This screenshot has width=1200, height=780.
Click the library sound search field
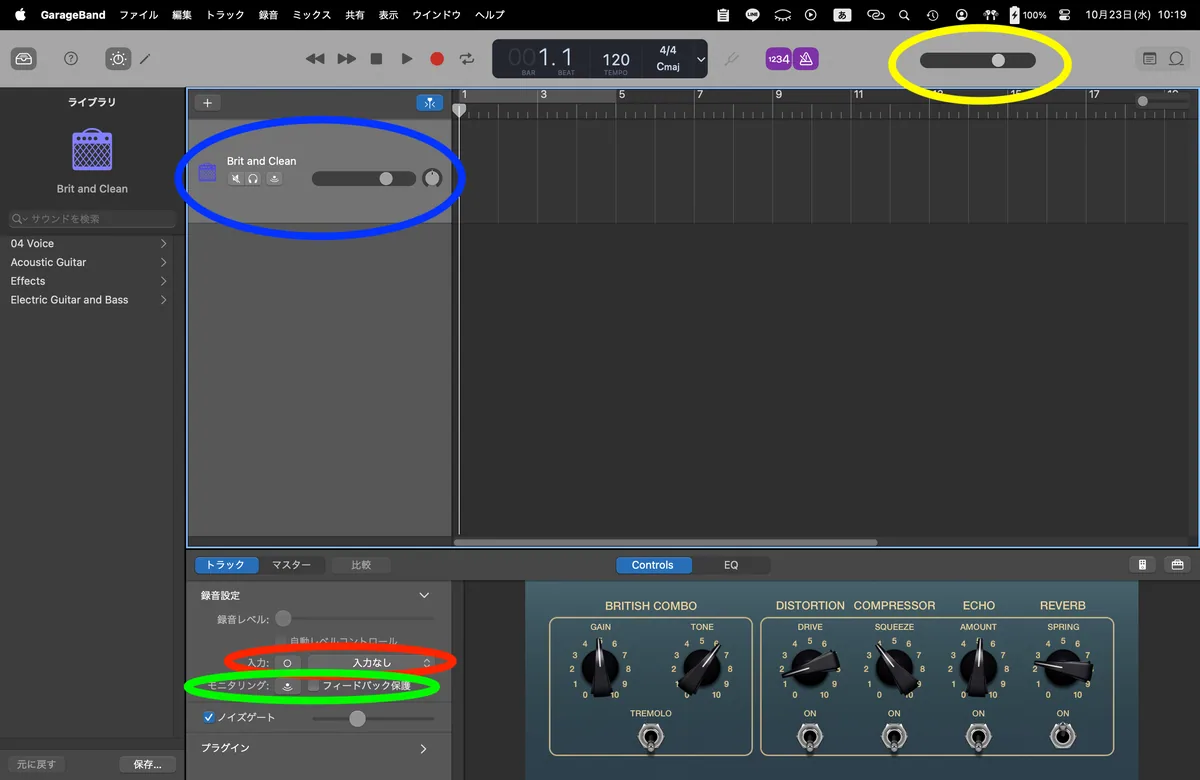92,218
